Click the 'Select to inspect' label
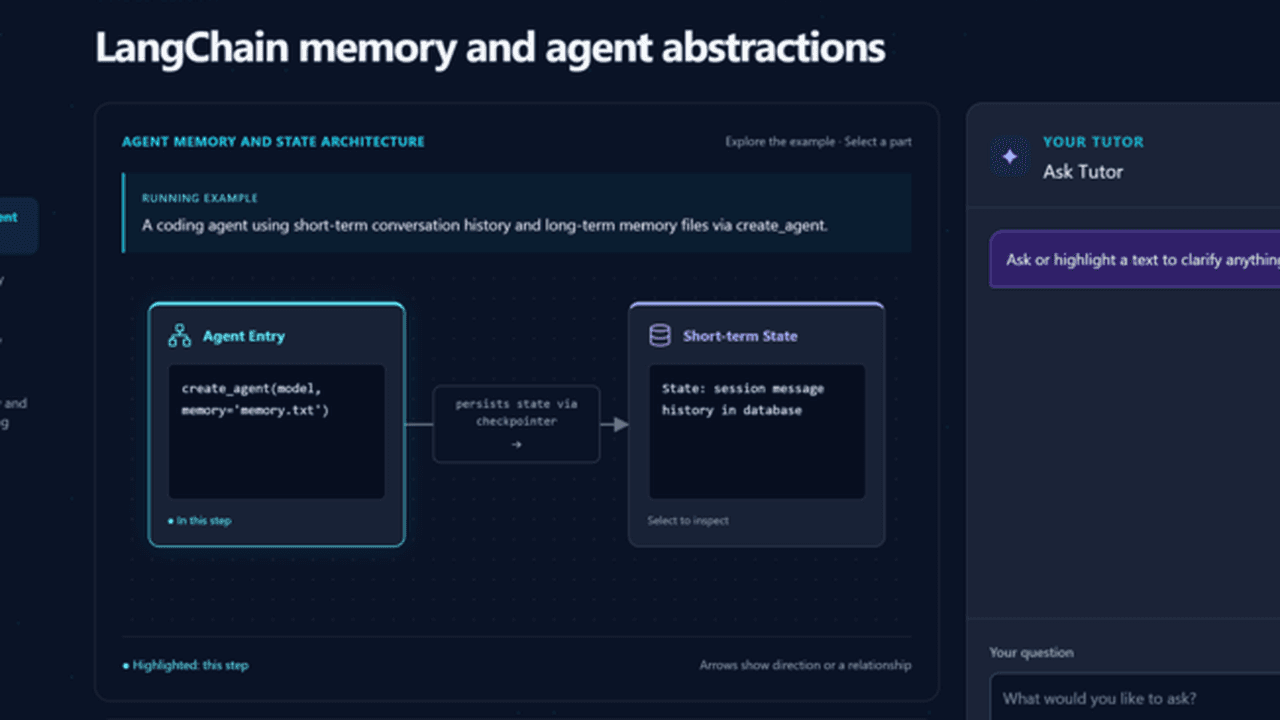The width and height of the screenshot is (1280, 720). pos(688,521)
